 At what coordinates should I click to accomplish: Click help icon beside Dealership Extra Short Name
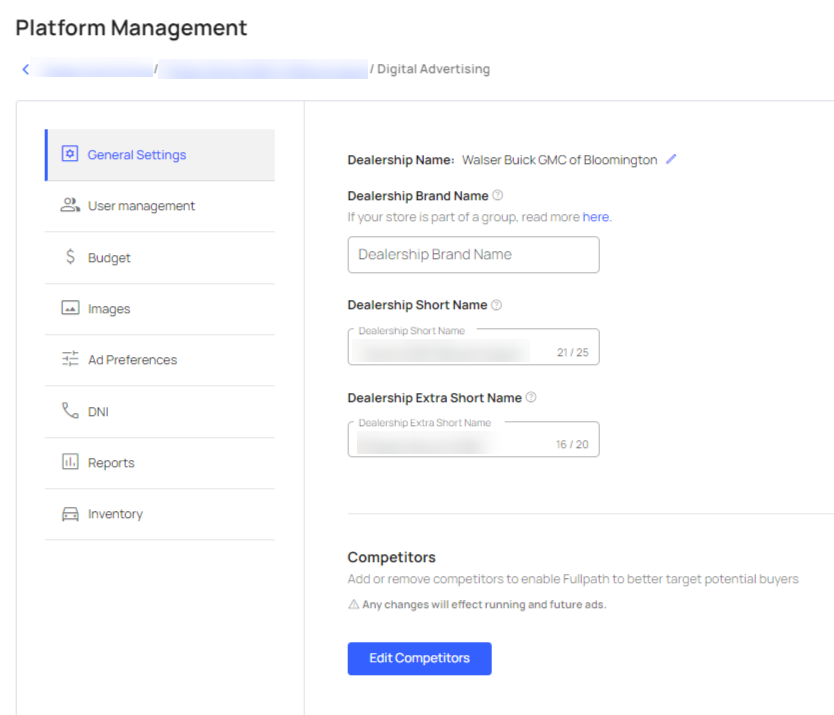coord(531,397)
